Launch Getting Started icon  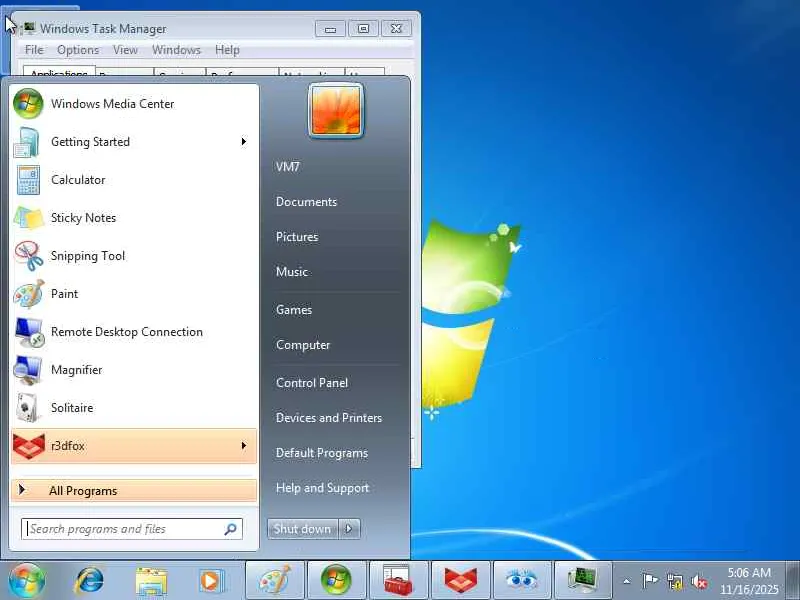pyautogui.click(x=27, y=142)
